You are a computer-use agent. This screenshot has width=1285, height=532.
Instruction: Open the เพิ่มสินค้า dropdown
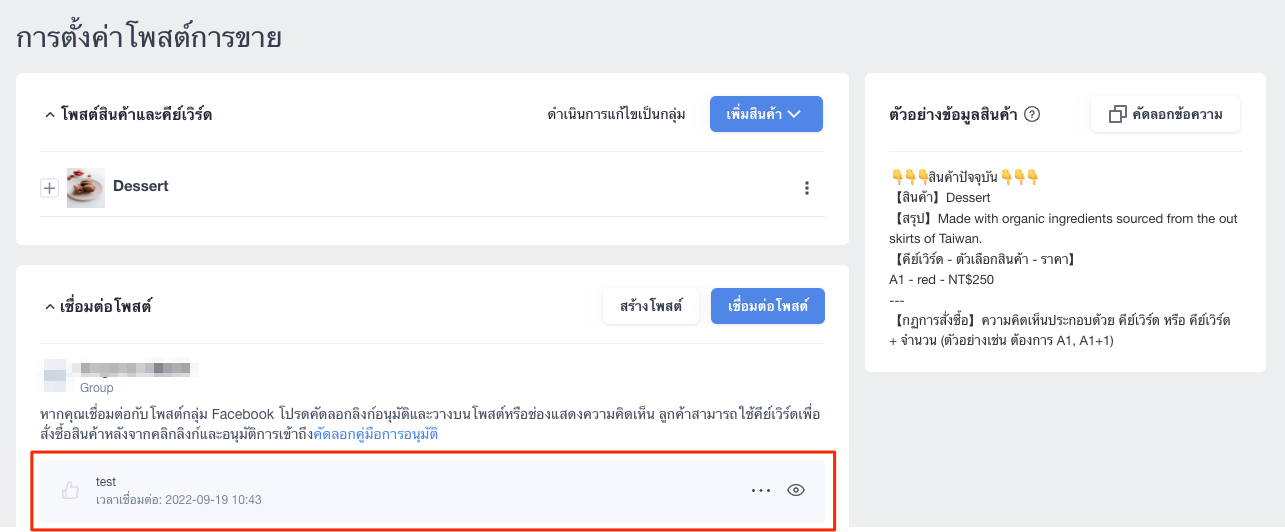(766, 114)
